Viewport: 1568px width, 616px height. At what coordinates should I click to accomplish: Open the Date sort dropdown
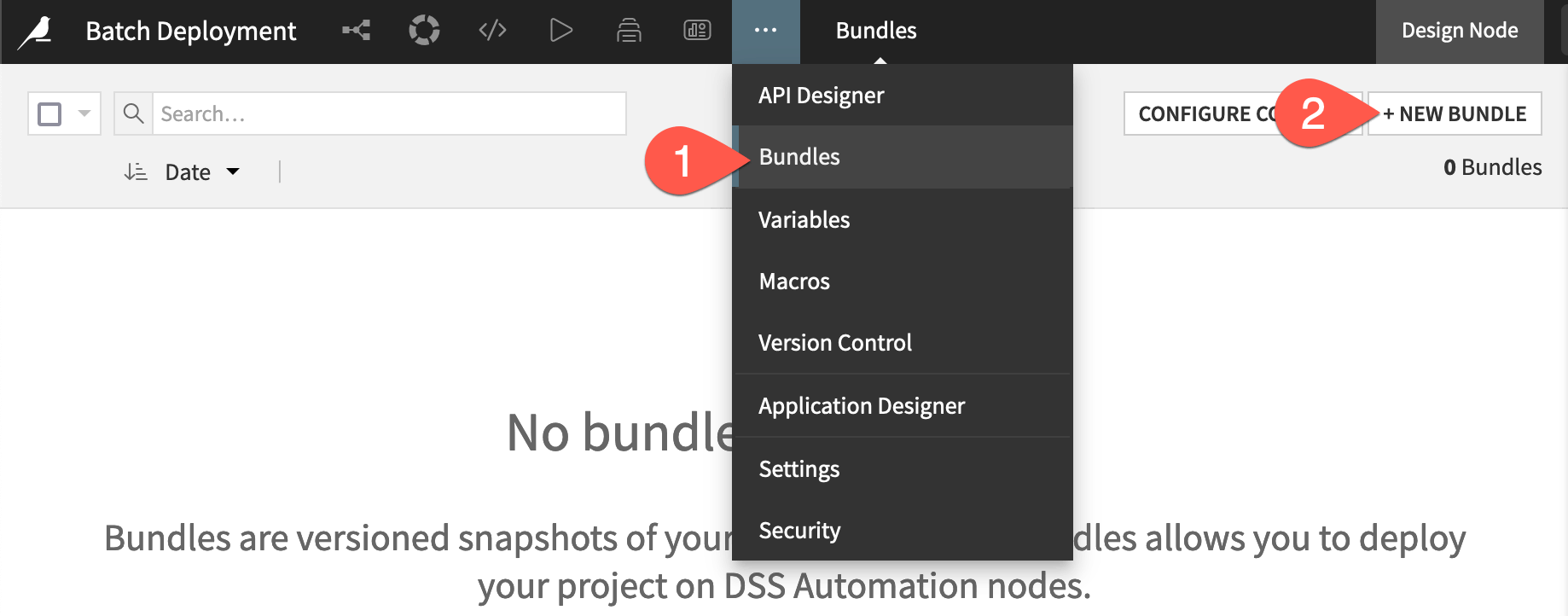[203, 172]
